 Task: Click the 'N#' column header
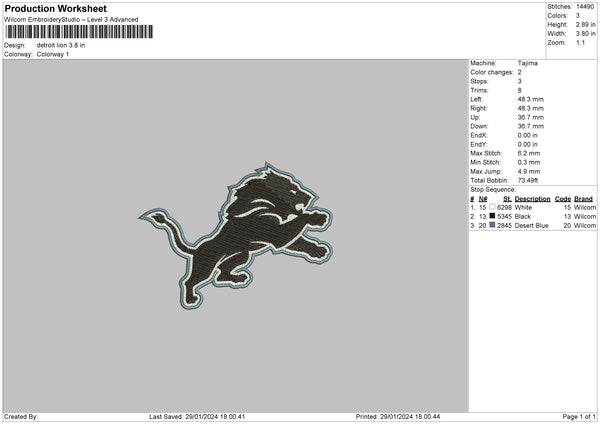point(483,199)
